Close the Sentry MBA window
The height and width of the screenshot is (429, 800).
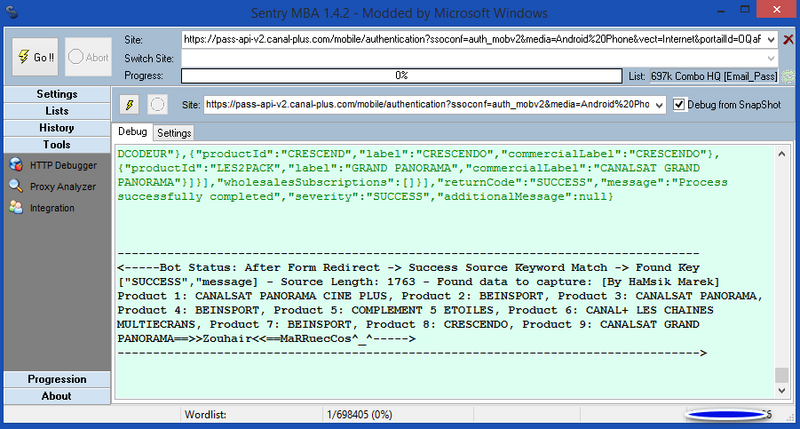pyautogui.click(x=777, y=10)
